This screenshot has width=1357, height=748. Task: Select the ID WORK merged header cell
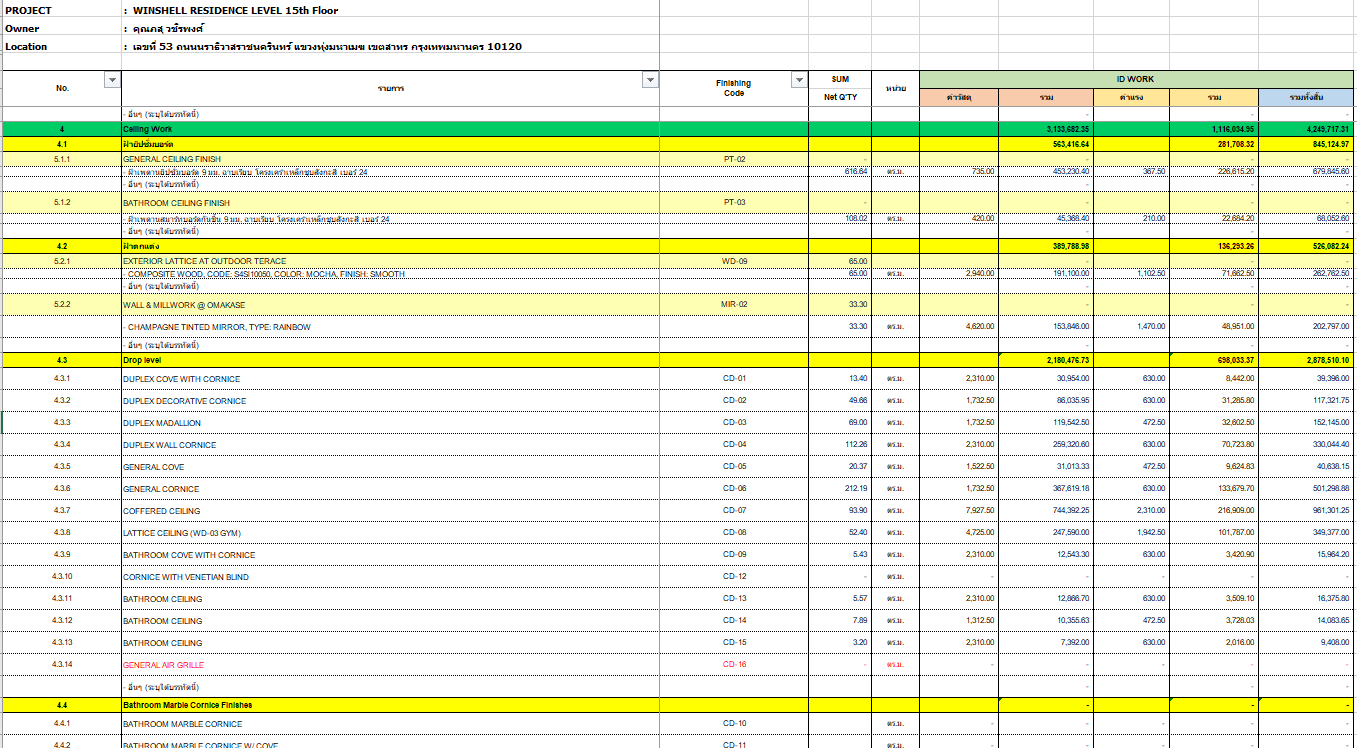coord(1136,79)
